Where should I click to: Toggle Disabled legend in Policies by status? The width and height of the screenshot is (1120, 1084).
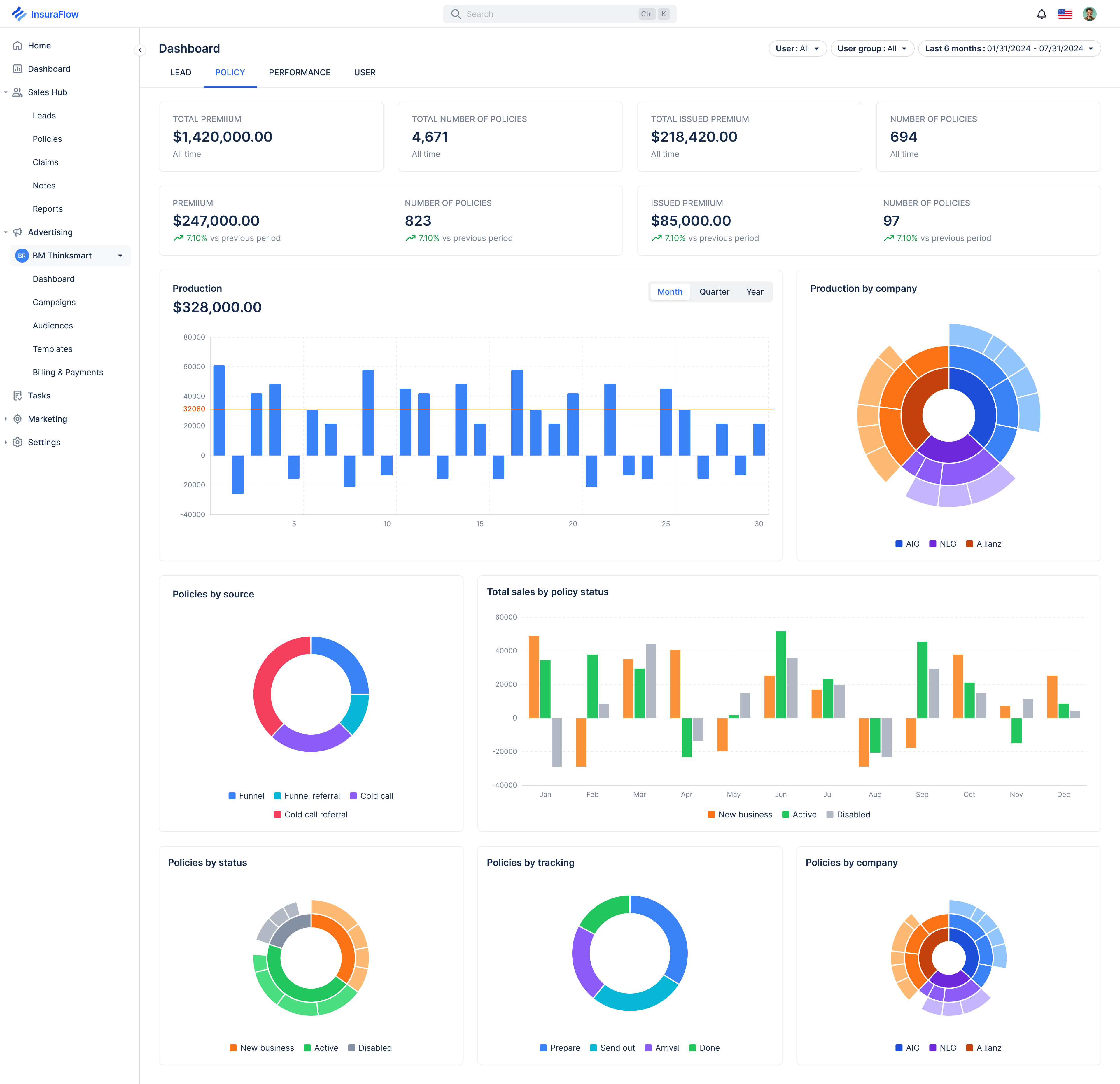370,1048
